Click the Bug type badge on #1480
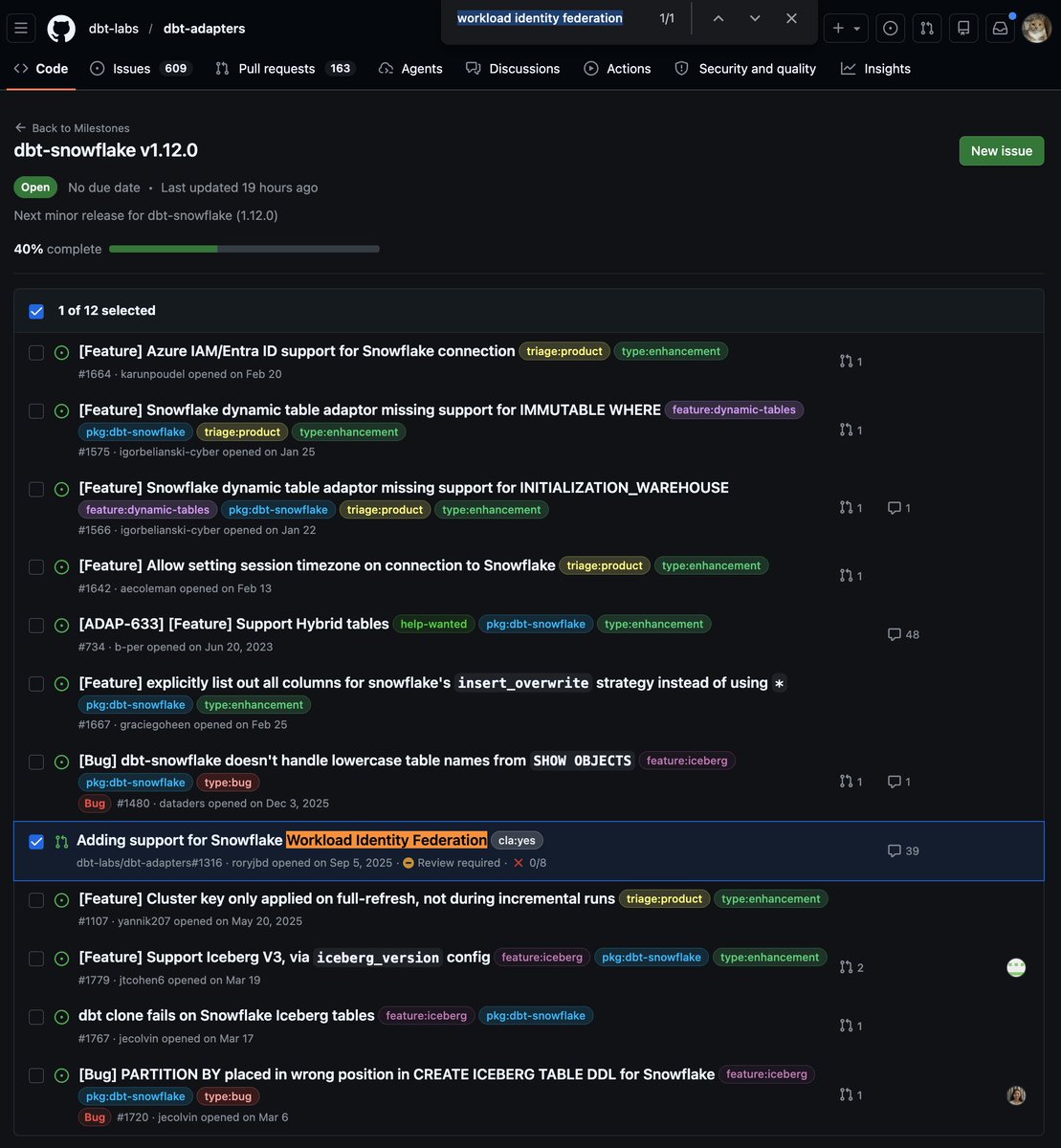Viewport: 1061px width, 1148px height. tap(95, 804)
